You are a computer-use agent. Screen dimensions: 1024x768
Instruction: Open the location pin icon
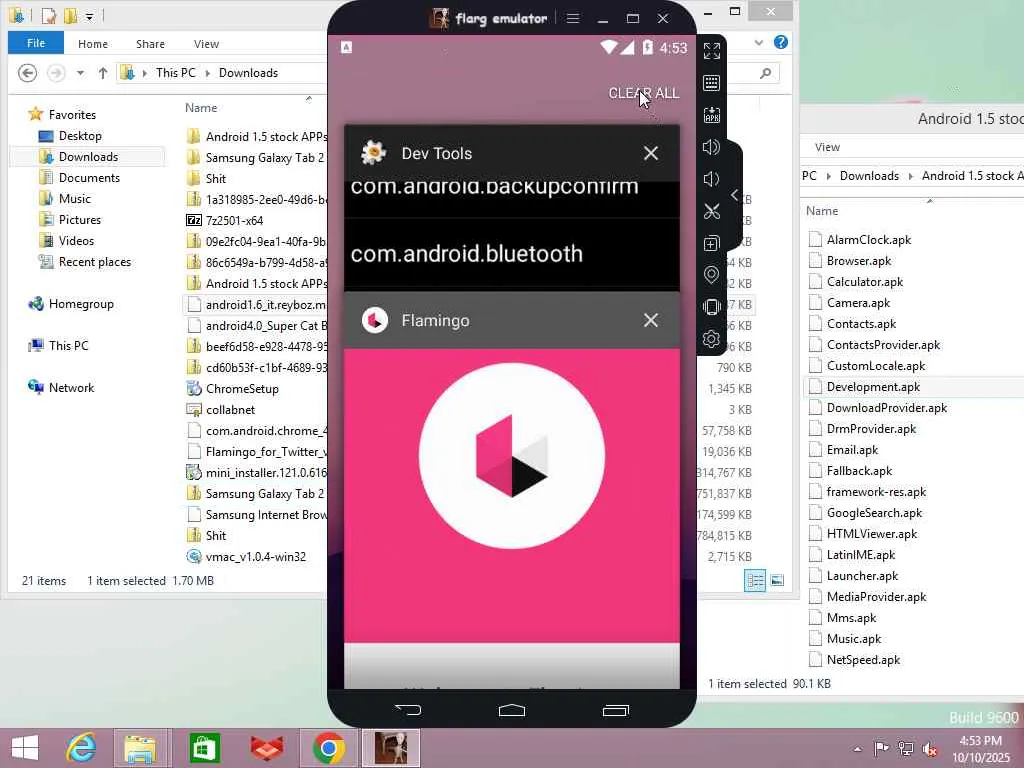coord(711,275)
